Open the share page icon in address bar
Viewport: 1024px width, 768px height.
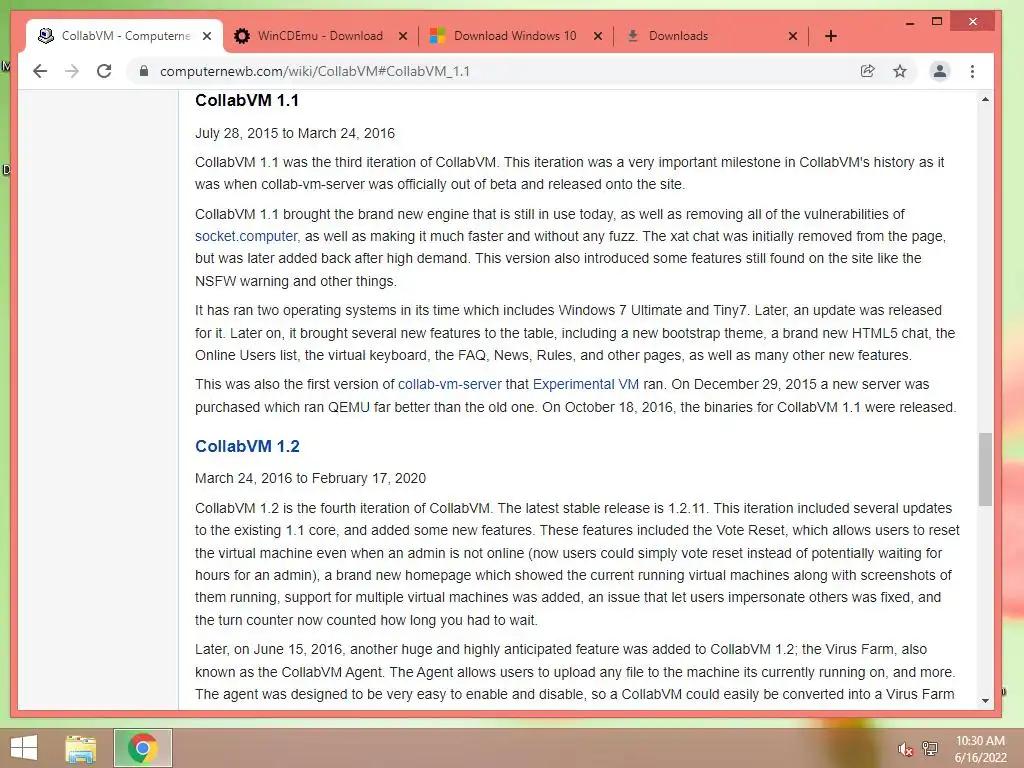pos(867,71)
